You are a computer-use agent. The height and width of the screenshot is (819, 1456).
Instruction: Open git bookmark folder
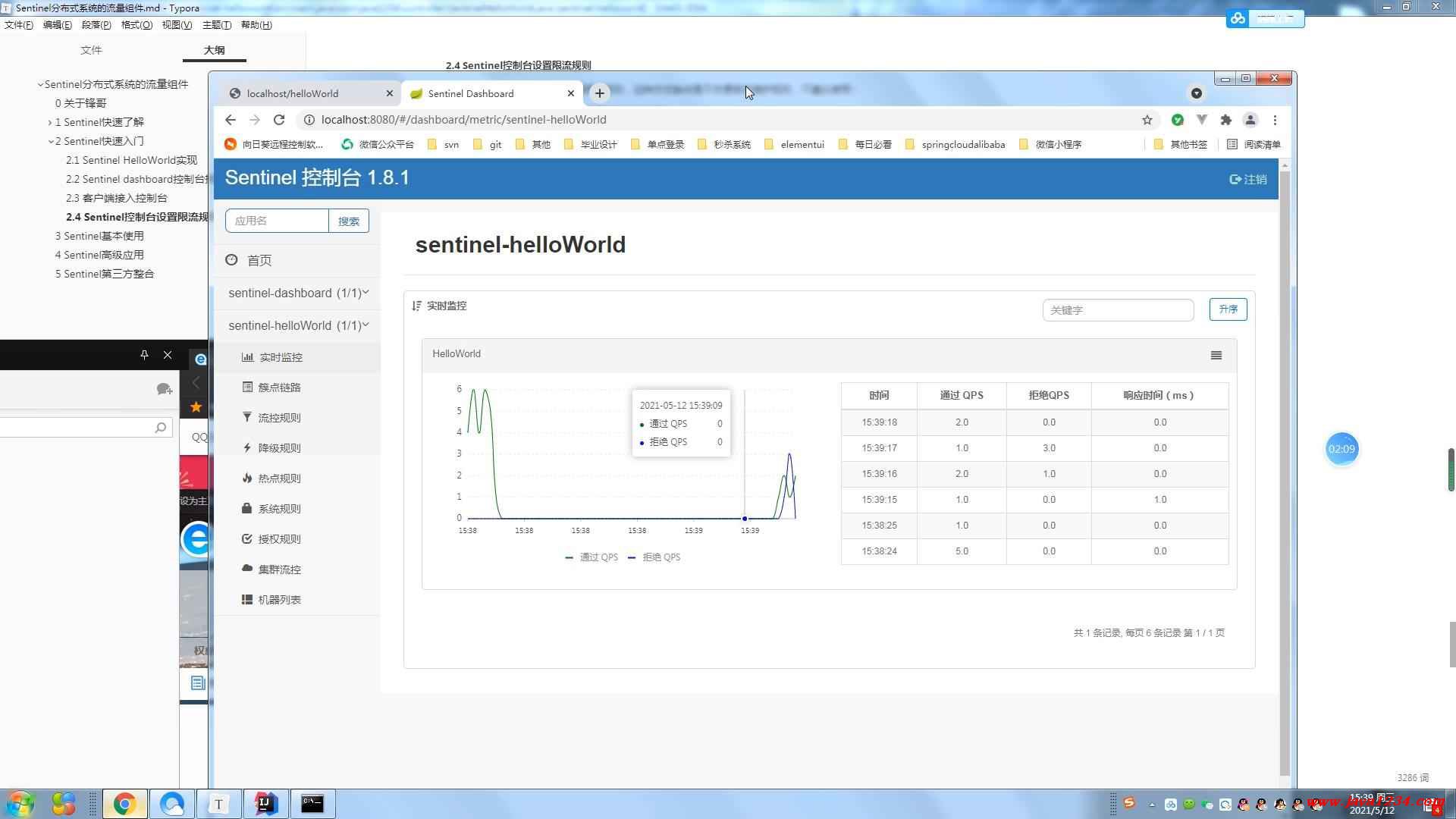click(x=487, y=144)
